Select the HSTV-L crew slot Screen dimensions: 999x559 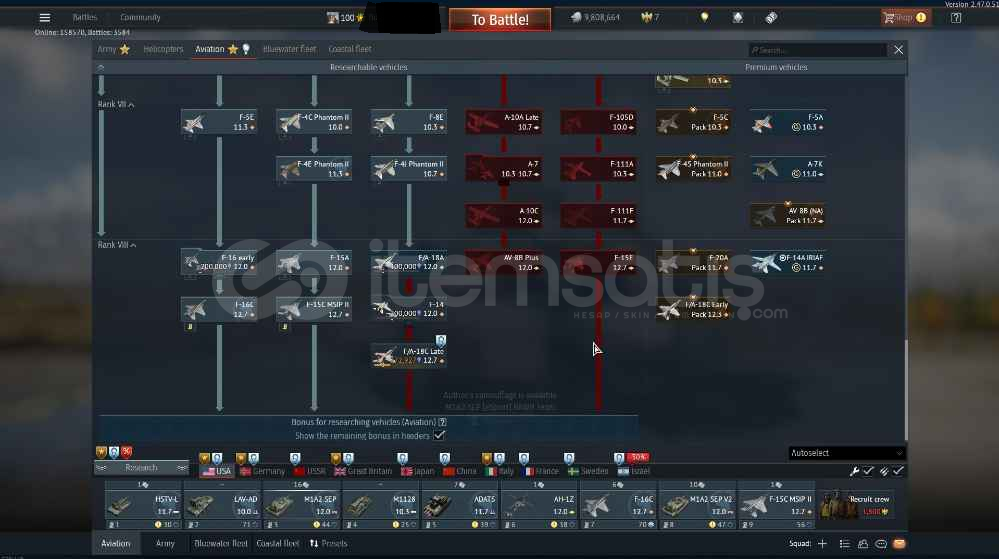pos(143,505)
